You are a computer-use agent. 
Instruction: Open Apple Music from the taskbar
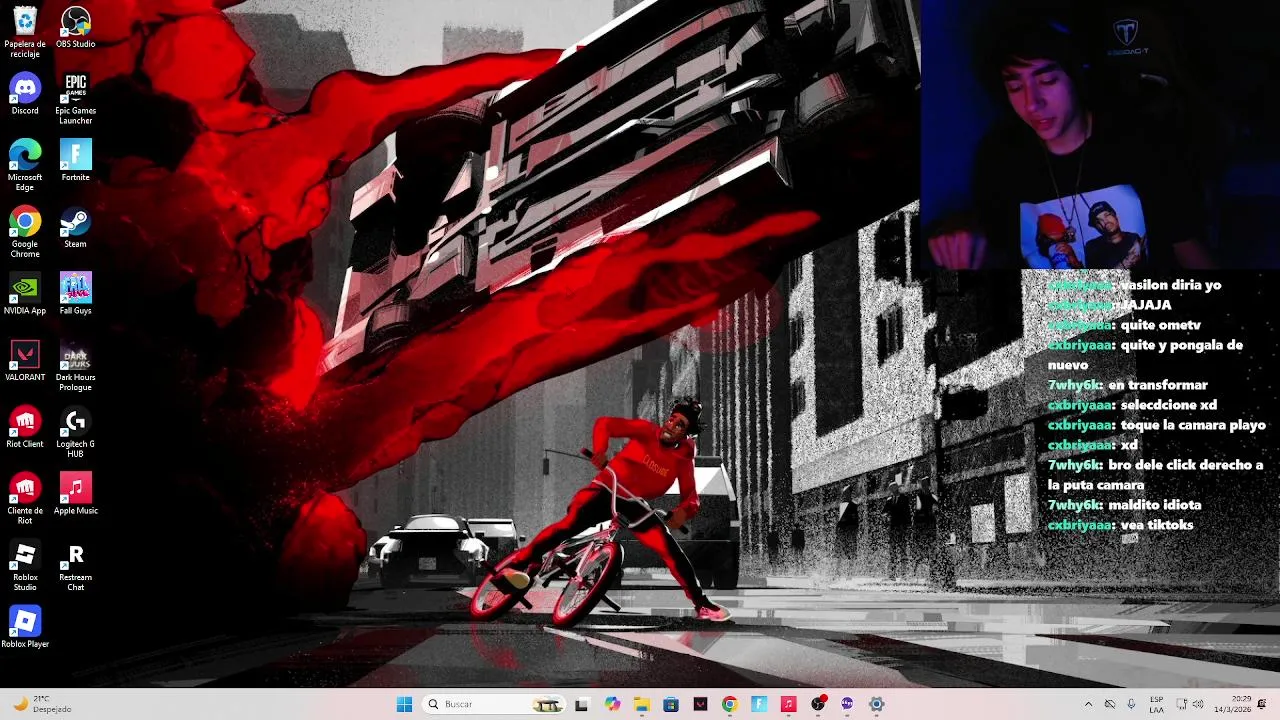pyautogui.click(x=788, y=704)
